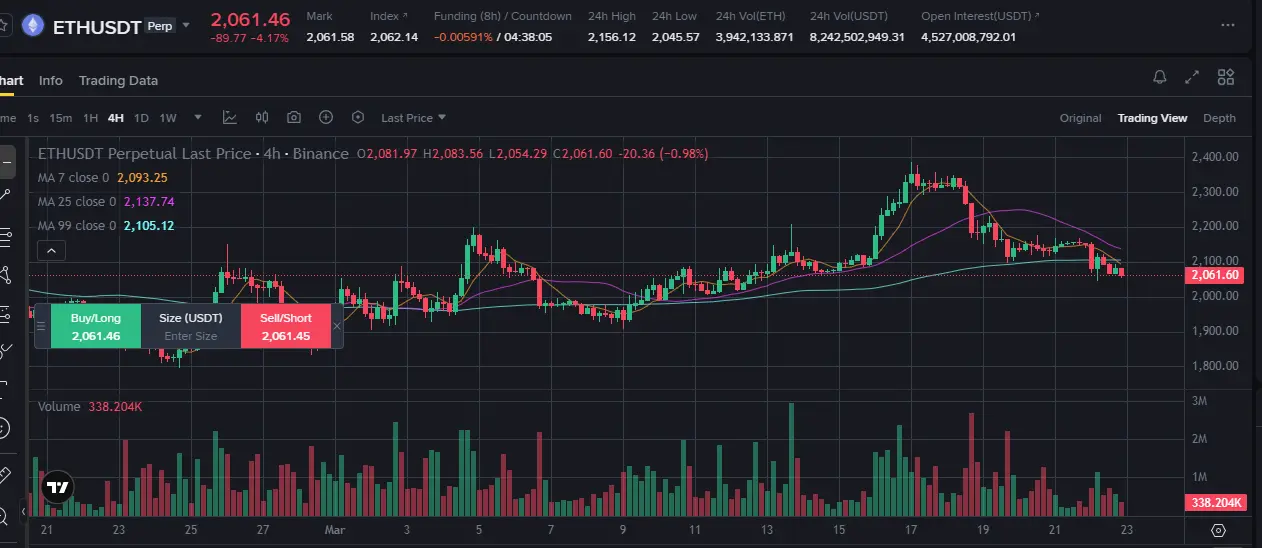Viewport: 1262px width, 548px height.
Task: Click the quick order panel drag handle
Action: [42, 326]
